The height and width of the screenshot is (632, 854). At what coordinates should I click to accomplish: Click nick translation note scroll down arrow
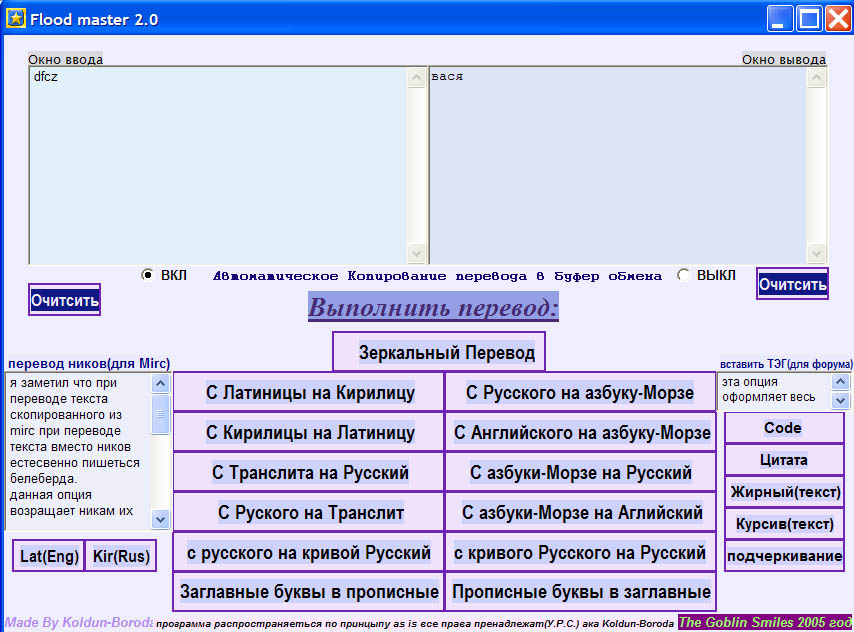point(160,519)
